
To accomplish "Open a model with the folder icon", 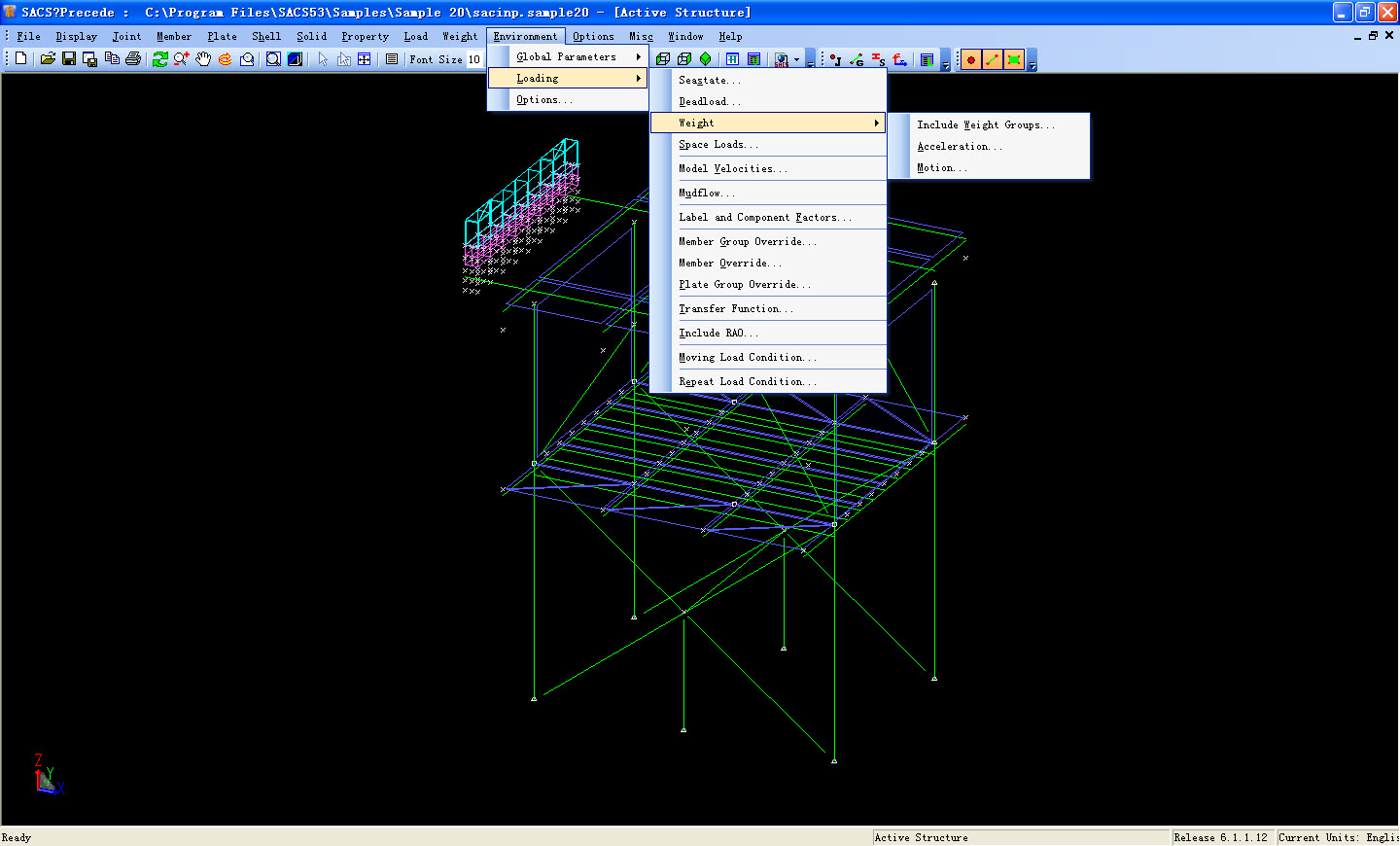I will 48,59.
